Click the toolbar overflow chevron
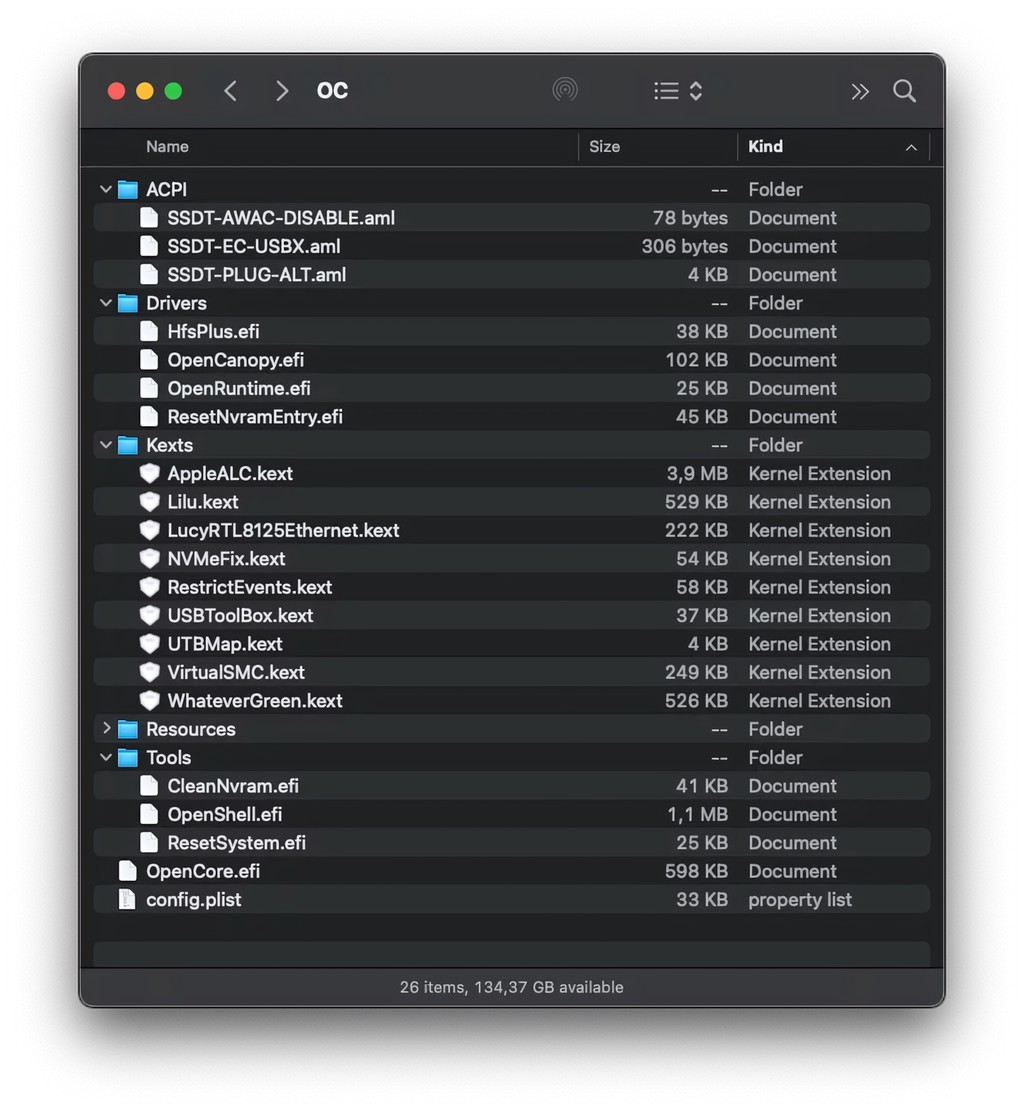Screen dimensions: 1024x1112 [860, 91]
